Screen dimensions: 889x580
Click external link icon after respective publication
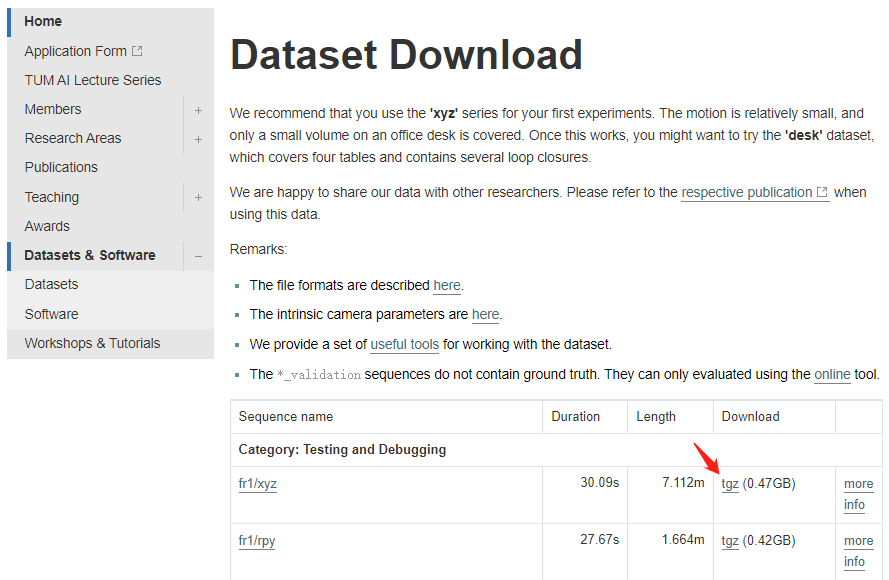(x=822, y=192)
